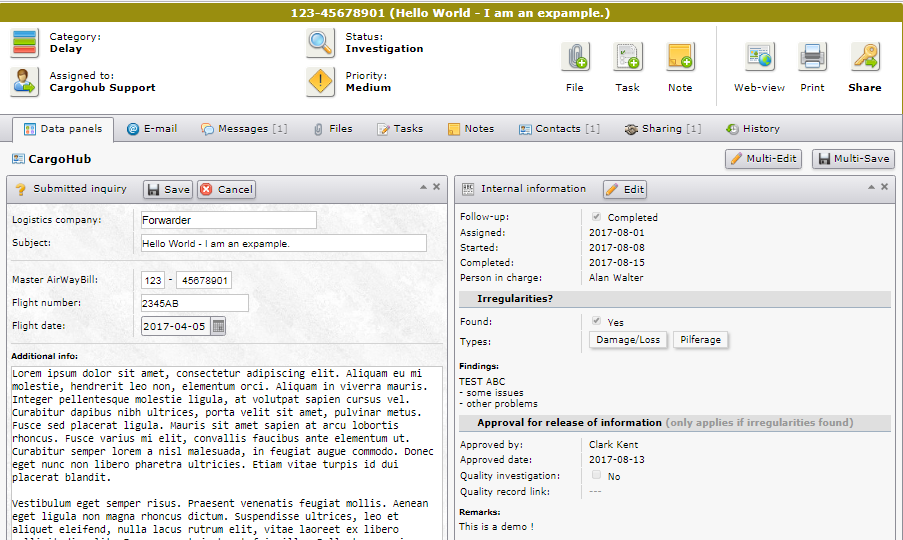The width and height of the screenshot is (903, 540).
Task: Open the Task icon in toolbar
Action: (627, 57)
